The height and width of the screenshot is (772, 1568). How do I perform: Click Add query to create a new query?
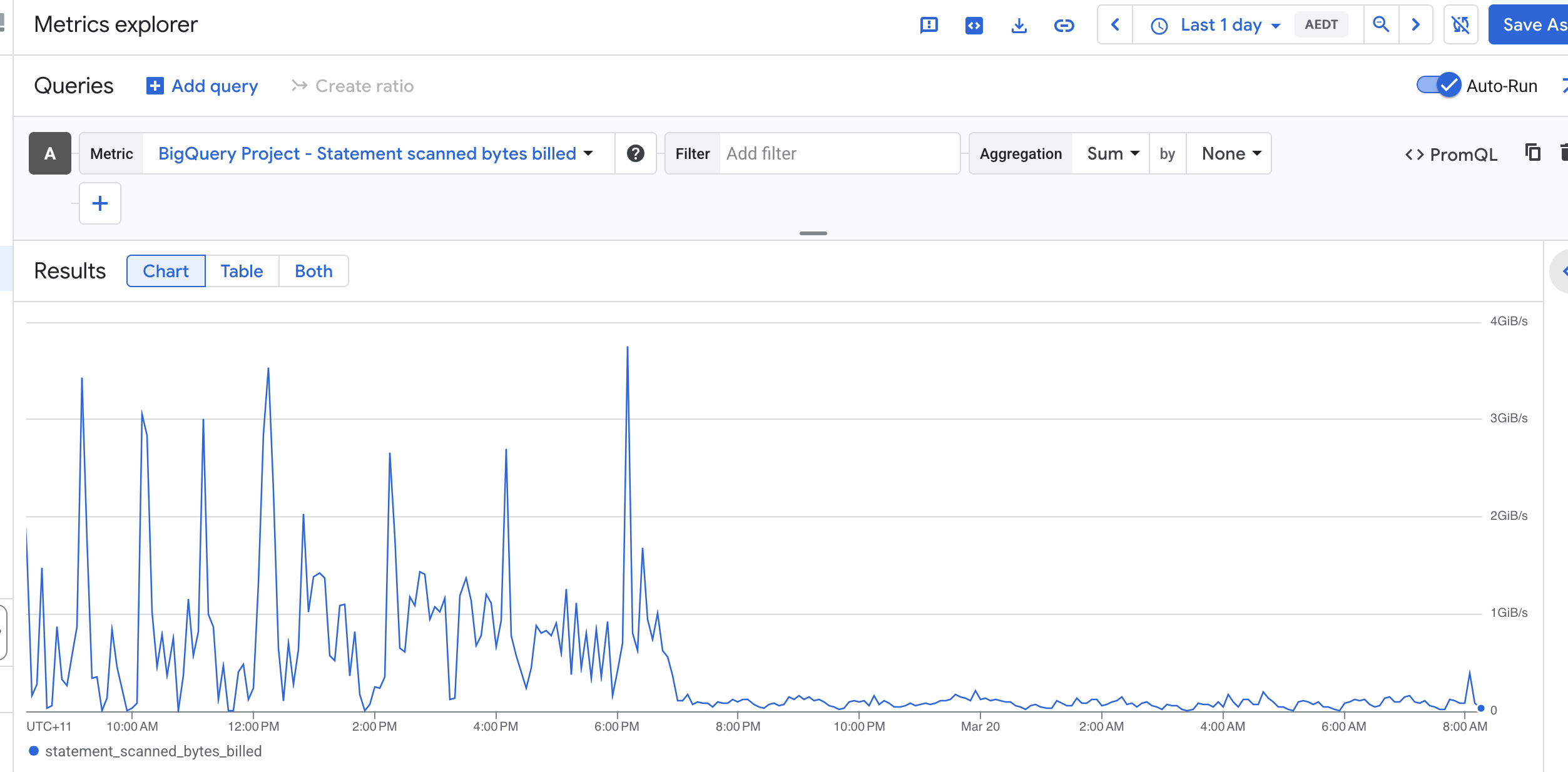(201, 86)
